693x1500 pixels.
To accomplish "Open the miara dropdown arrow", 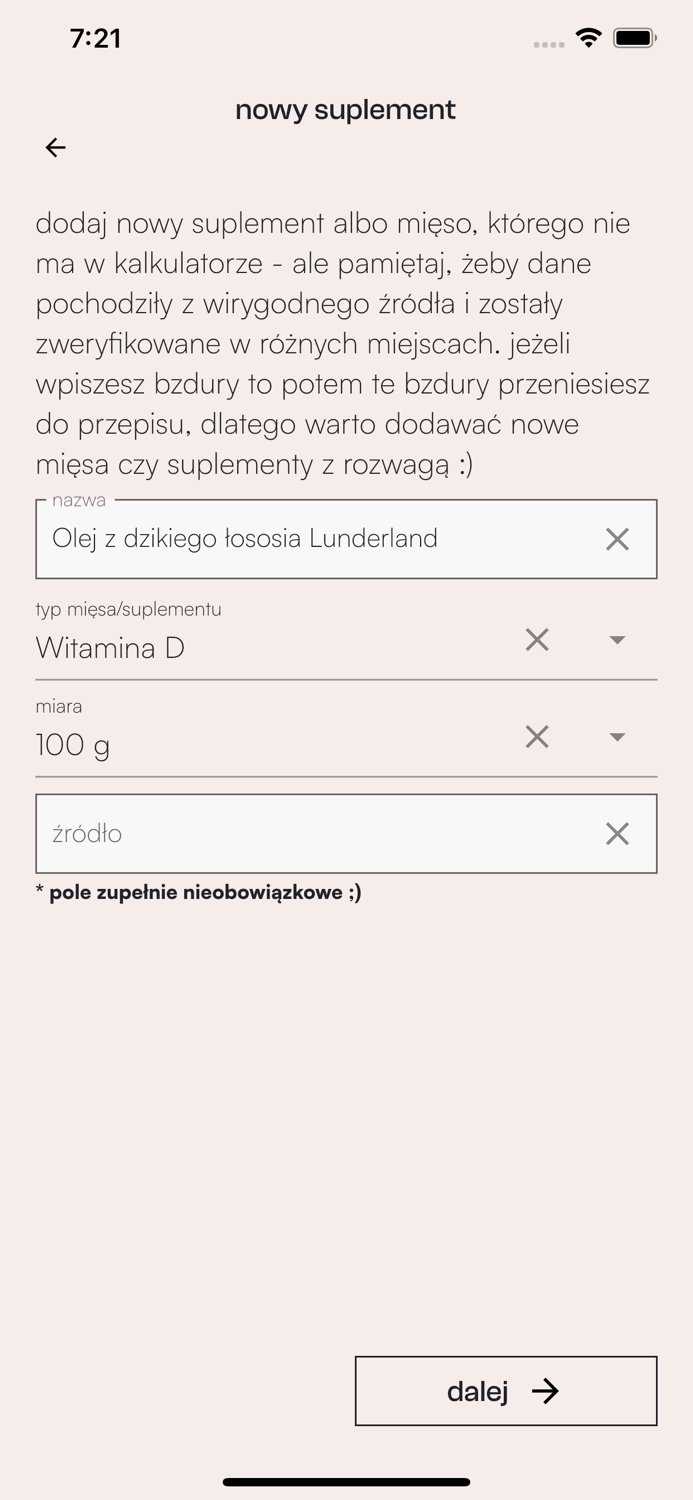I will [x=617, y=737].
